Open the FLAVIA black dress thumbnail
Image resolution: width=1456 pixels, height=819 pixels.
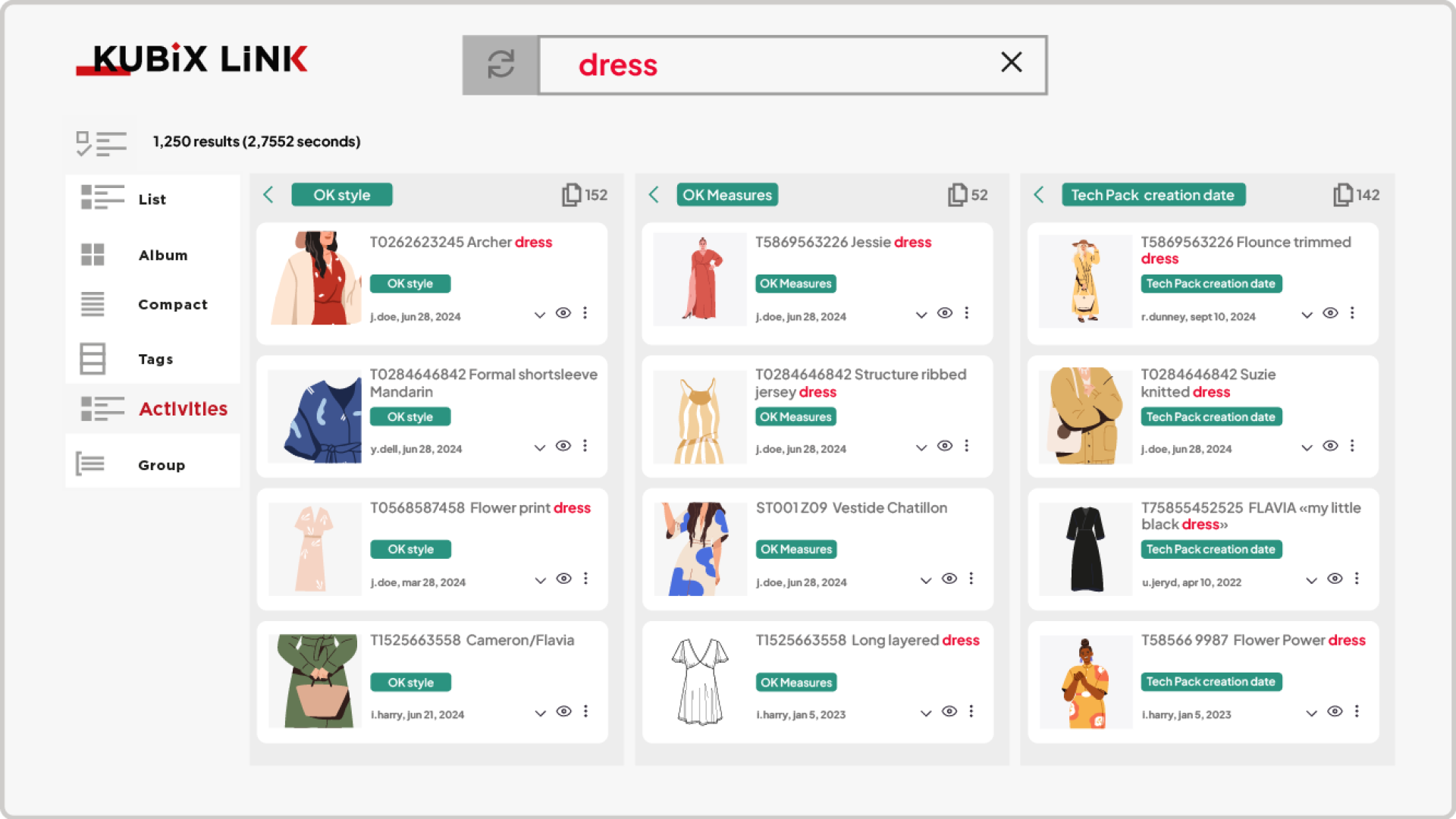click(1085, 549)
